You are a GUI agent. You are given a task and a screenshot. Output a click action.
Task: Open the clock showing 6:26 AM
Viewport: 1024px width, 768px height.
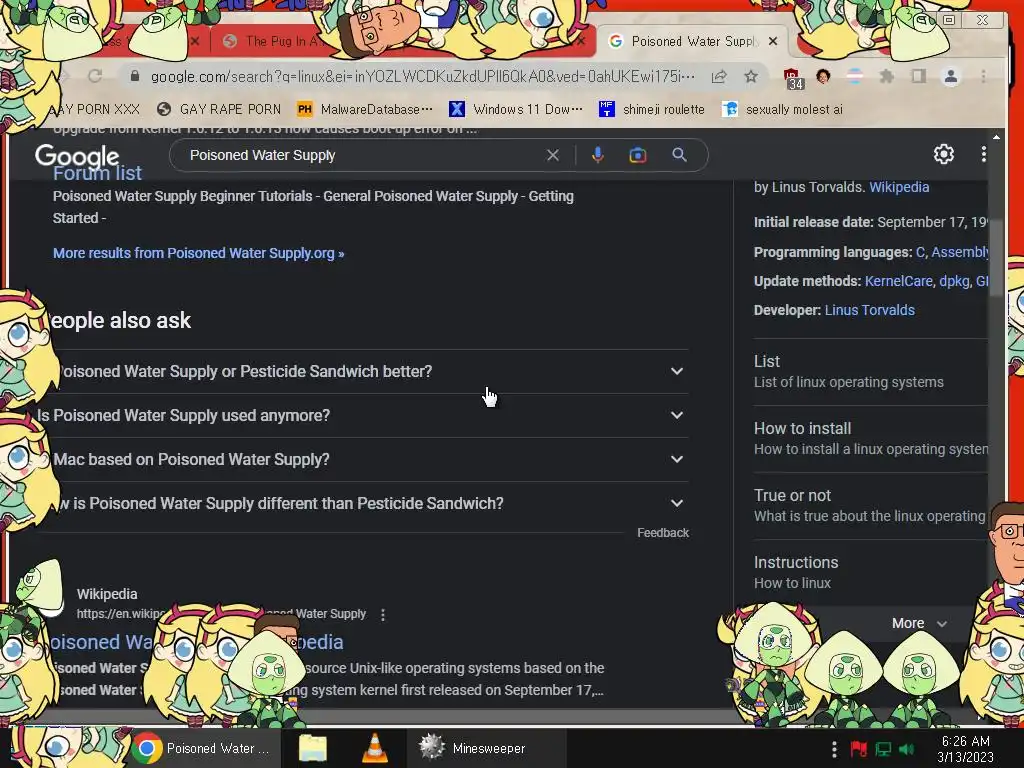pyautogui.click(x=965, y=749)
